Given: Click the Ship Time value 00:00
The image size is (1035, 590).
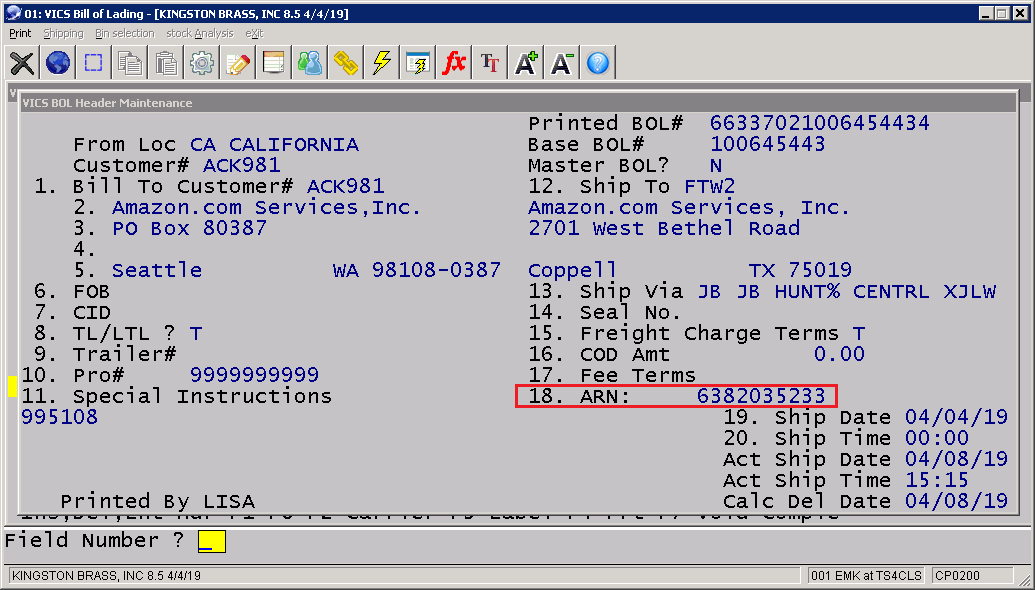Looking at the screenshot, I should tap(937, 438).
